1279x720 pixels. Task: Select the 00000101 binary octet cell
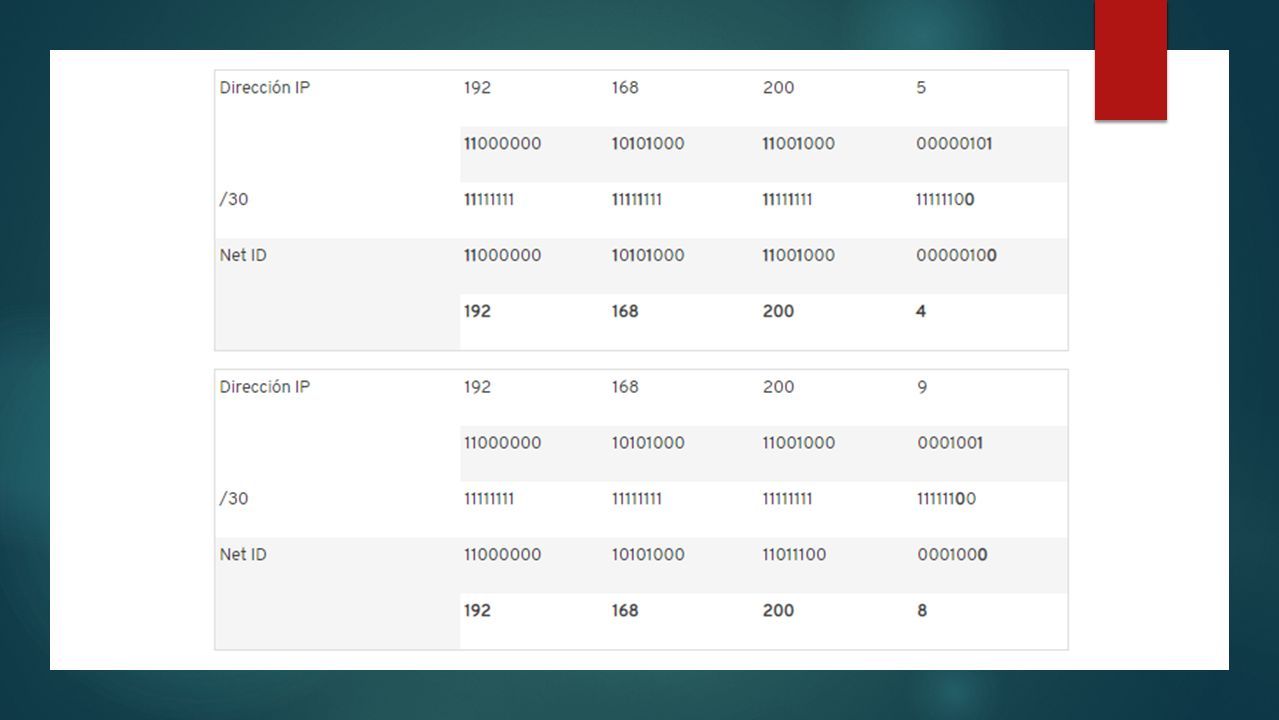click(954, 144)
